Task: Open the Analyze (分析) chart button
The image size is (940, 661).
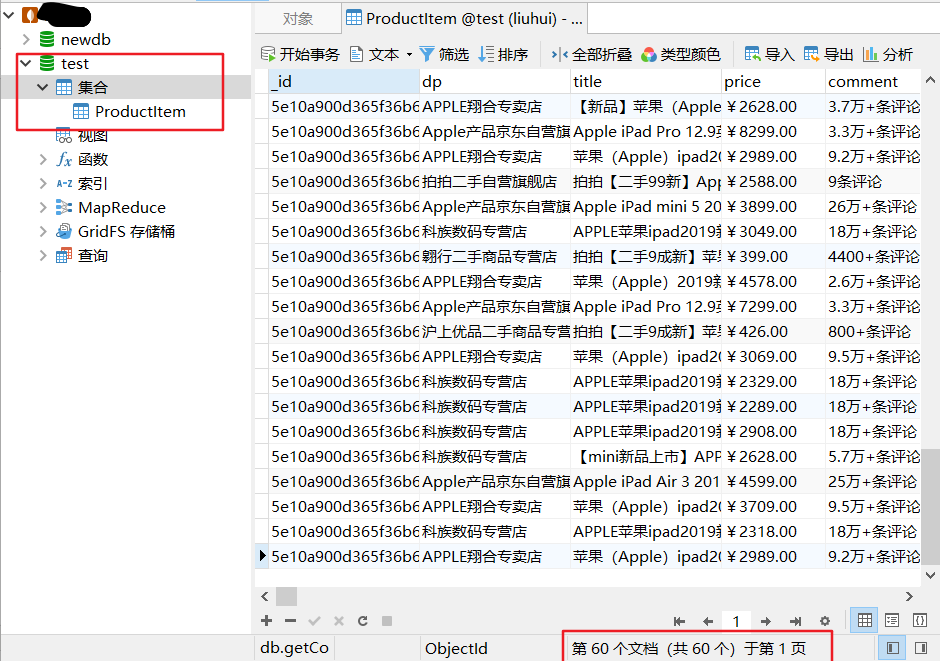Action: coord(888,55)
